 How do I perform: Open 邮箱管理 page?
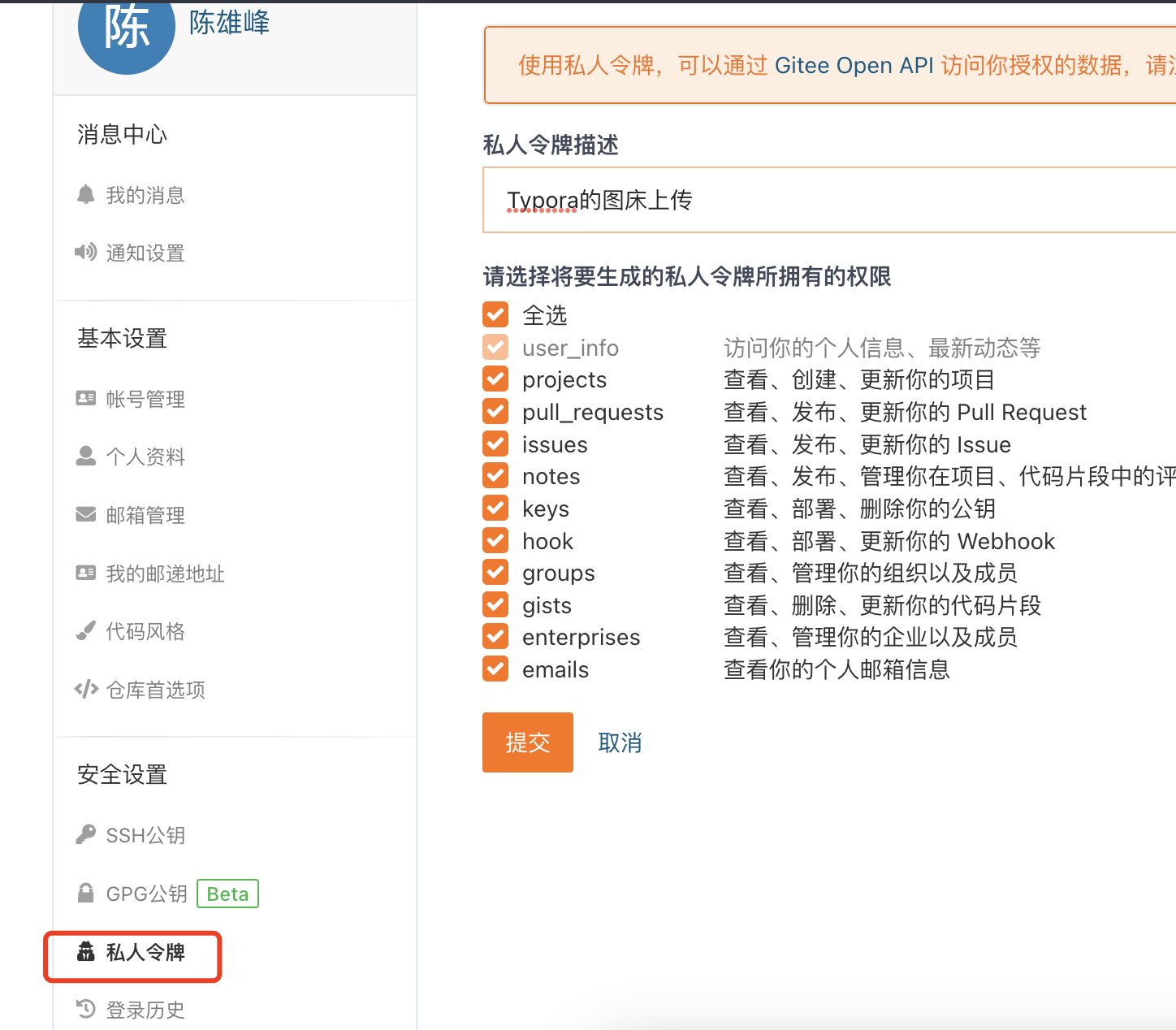coord(145,515)
